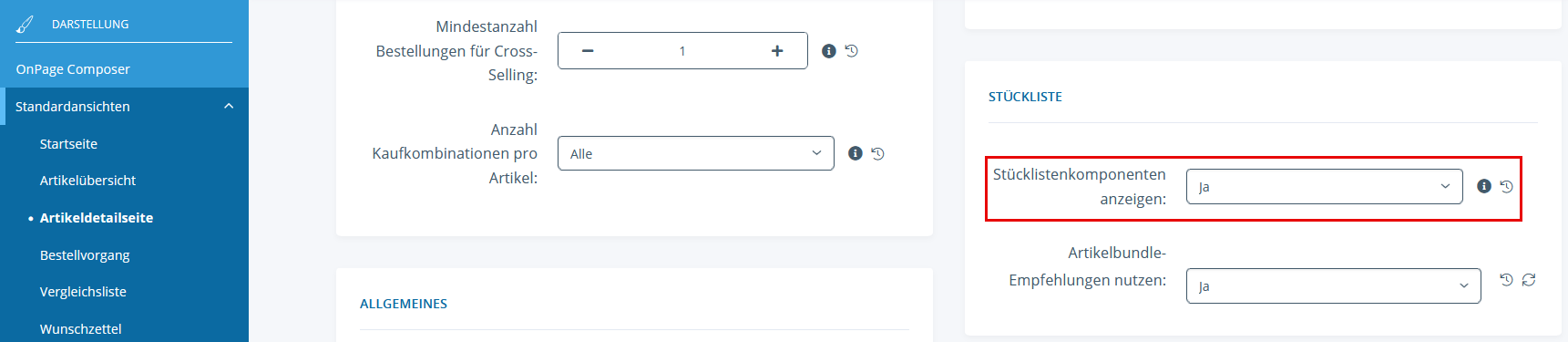Click the Darstellung brush icon
This screenshot has width=1568, height=342.
tap(25, 24)
